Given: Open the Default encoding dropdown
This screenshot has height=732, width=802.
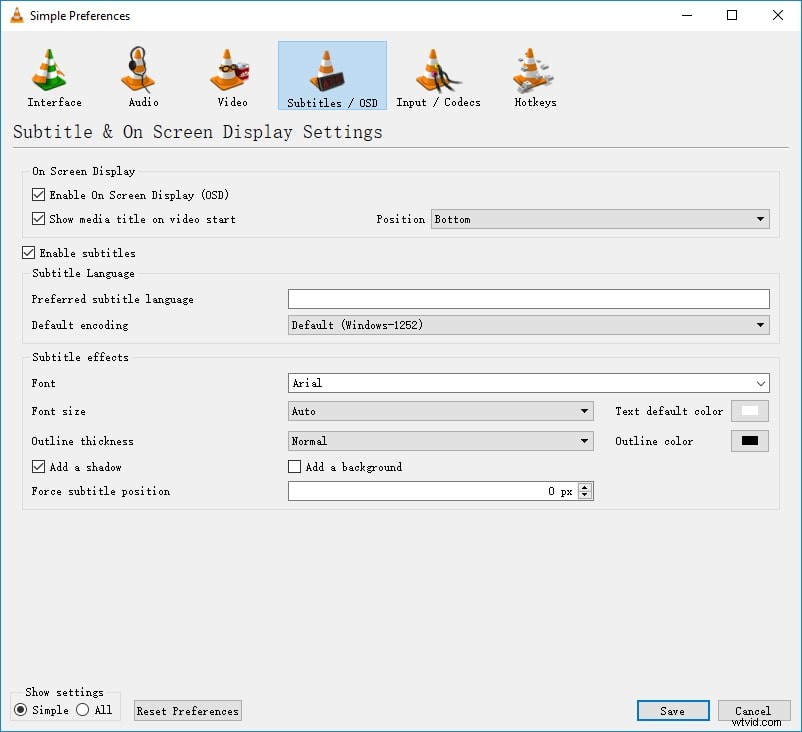Looking at the screenshot, I should [528, 325].
